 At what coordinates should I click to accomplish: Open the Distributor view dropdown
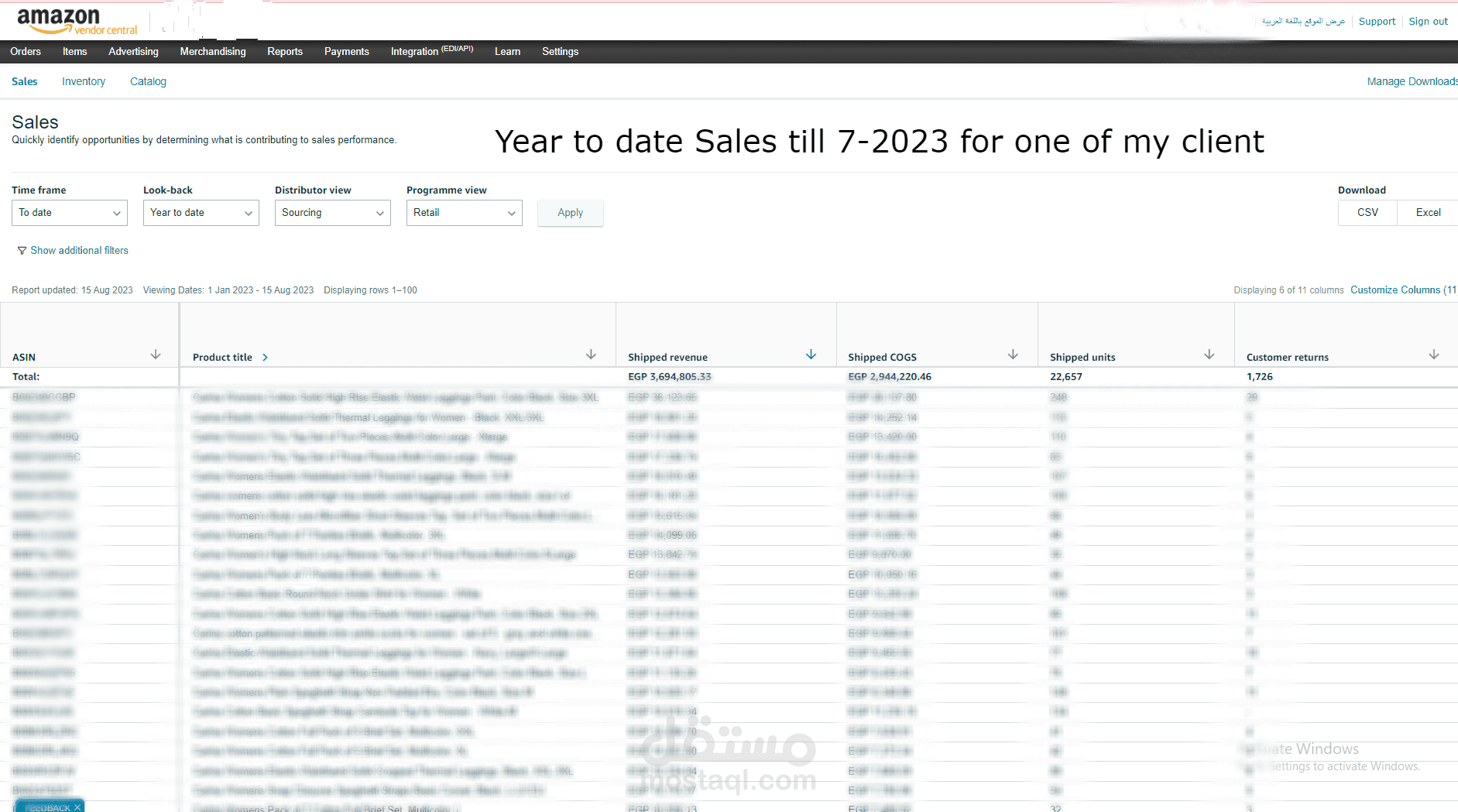[x=333, y=213]
